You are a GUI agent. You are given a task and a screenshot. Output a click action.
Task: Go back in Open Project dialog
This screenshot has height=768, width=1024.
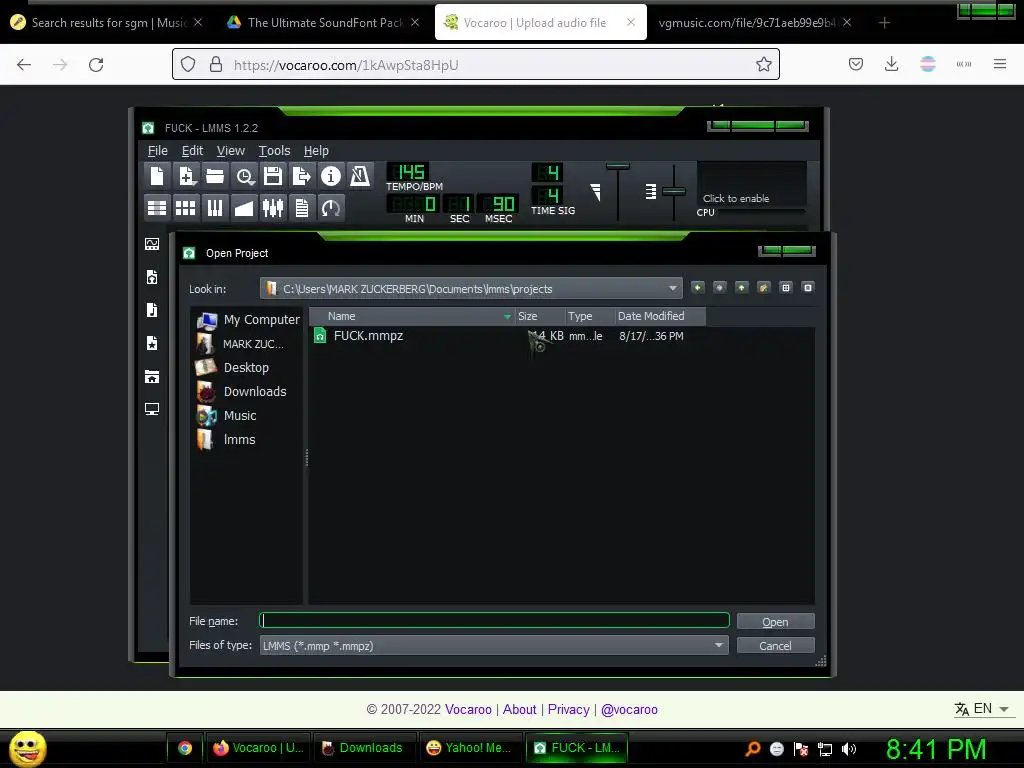coord(697,287)
